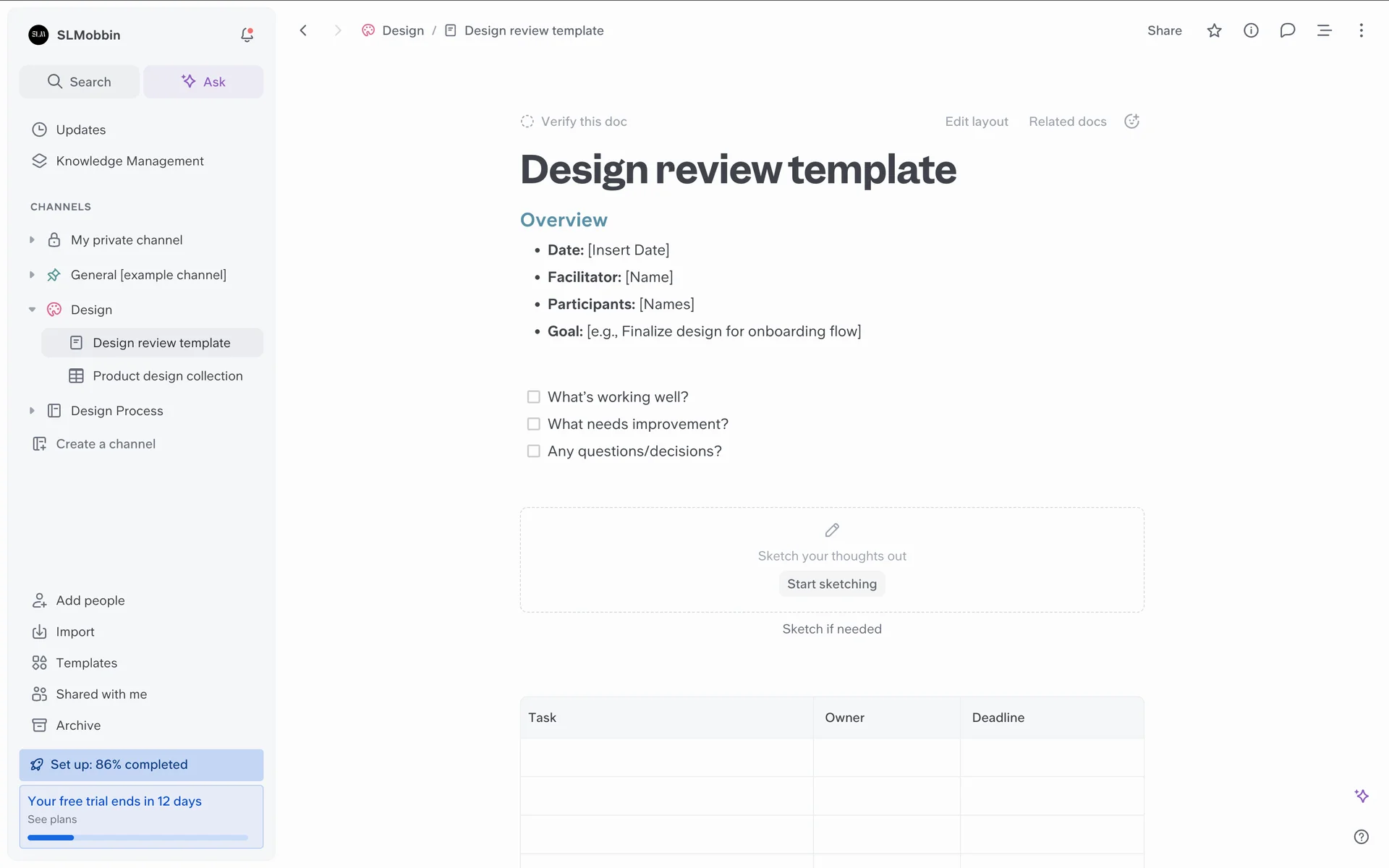
Task: Check the "What's working well?" checkbox
Action: pyautogui.click(x=534, y=397)
